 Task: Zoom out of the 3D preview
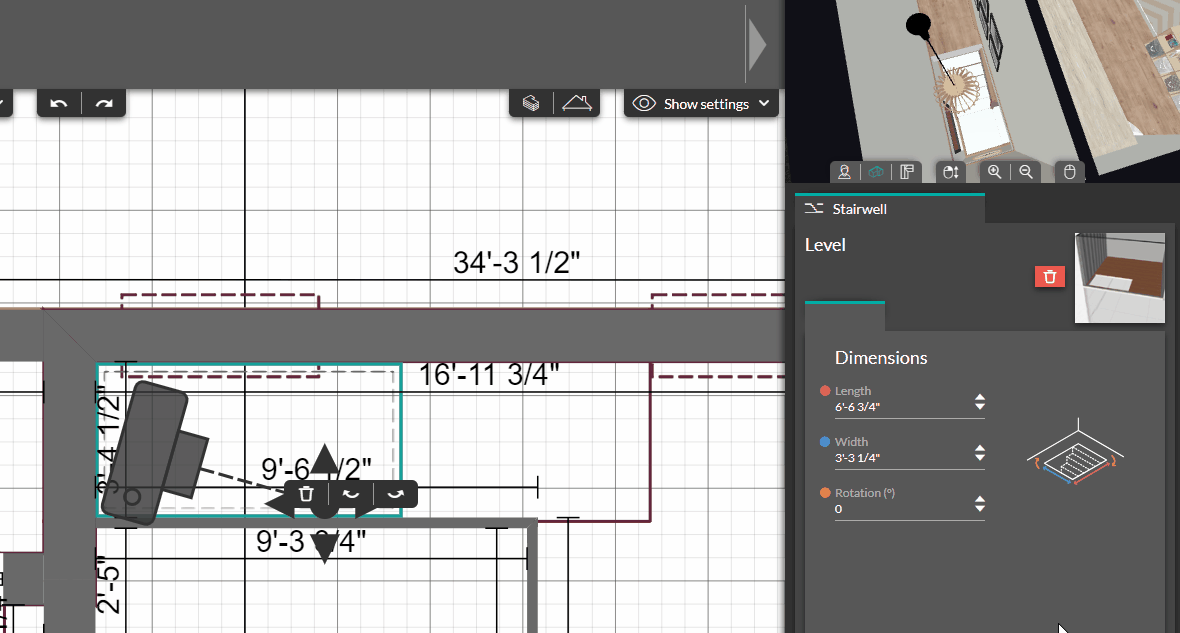click(1026, 171)
